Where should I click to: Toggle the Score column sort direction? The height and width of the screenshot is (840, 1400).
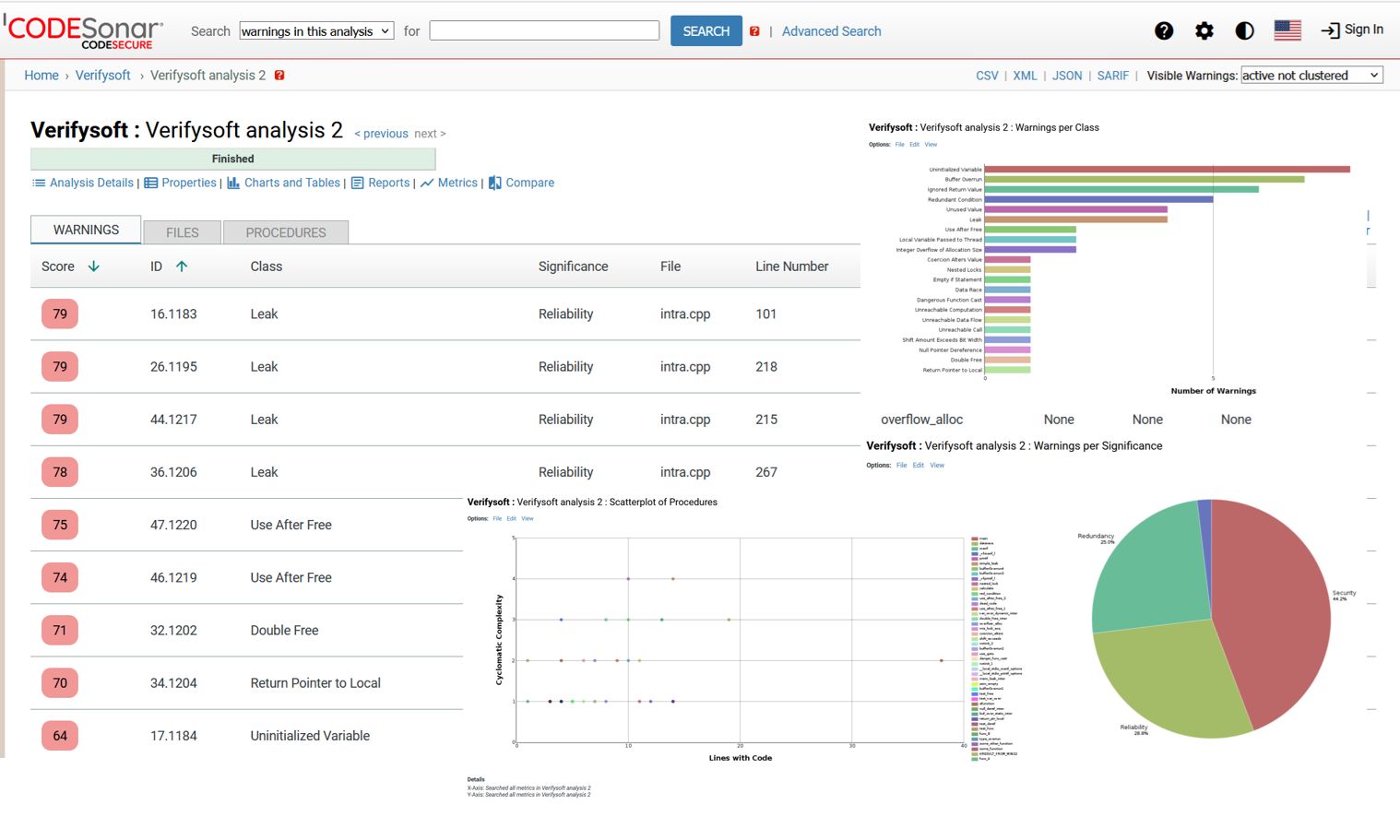click(x=93, y=266)
